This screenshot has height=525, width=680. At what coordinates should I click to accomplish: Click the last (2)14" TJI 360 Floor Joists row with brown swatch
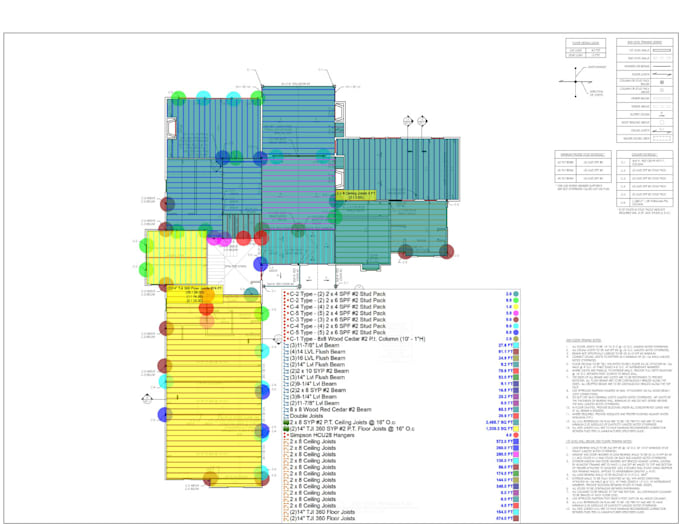coord(401,518)
